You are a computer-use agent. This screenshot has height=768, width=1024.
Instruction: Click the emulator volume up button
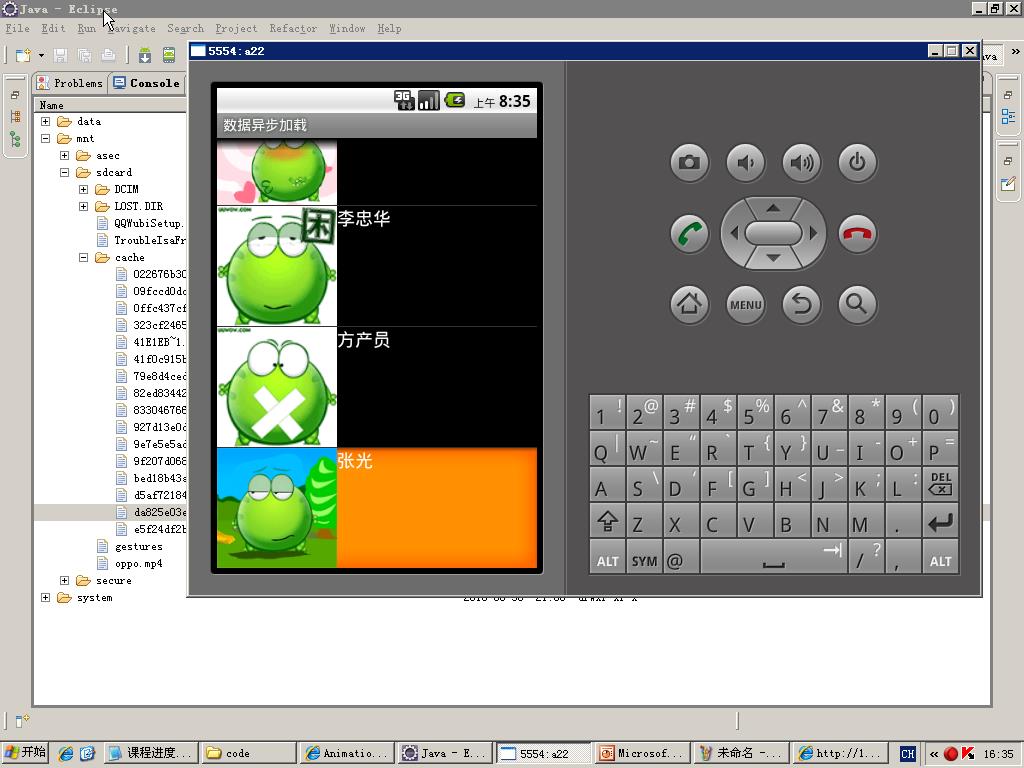click(801, 163)
